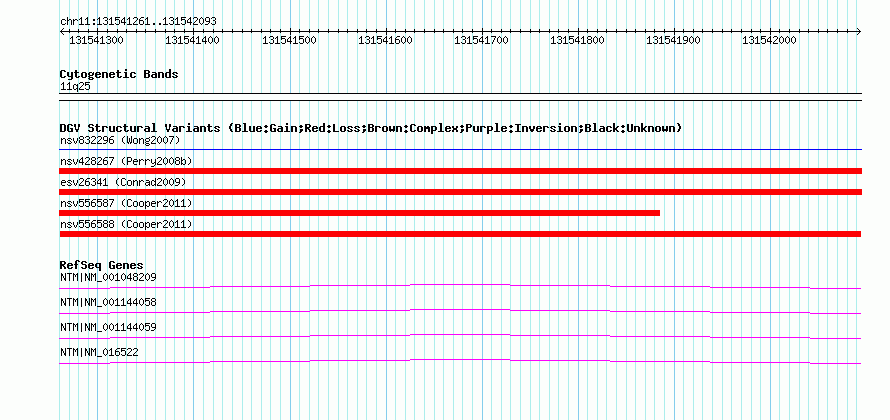The width and height of the screenshot is (890, 420).
Task: Open transcript NTM|NM_001048209 label
Action: tap(108, 278)
